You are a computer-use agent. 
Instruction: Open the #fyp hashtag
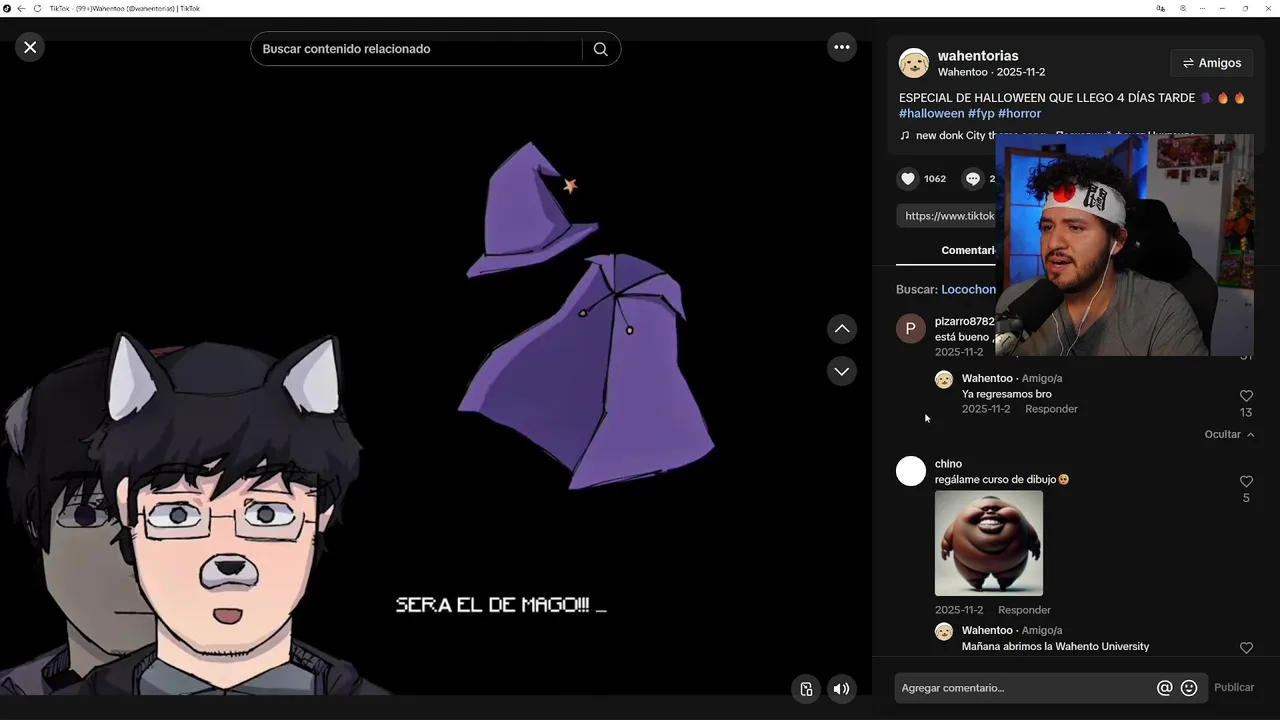981,113
